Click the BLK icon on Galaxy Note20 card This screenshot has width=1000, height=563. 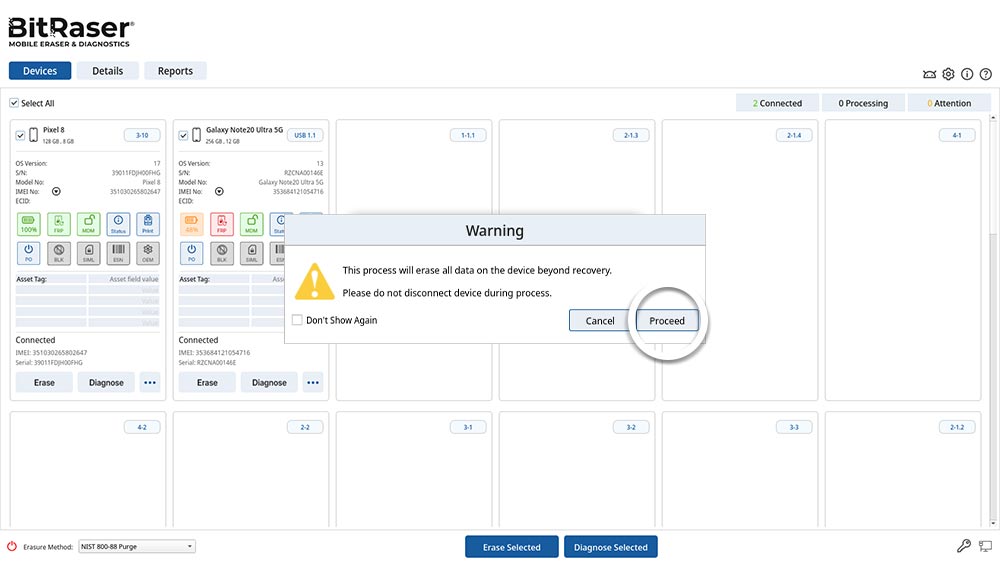tap(221, 253)
